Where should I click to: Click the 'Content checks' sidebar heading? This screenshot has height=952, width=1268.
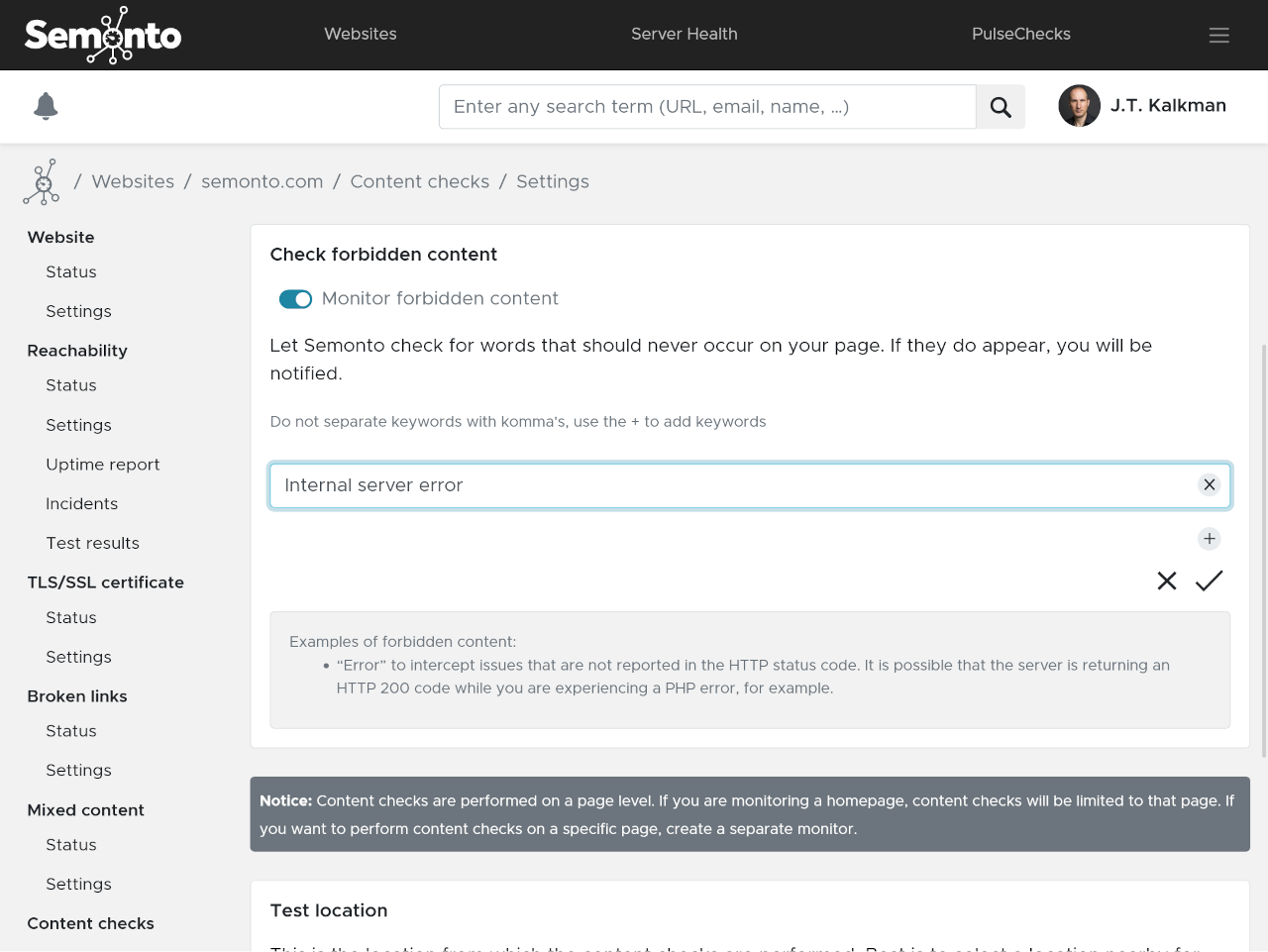pos(91,923)
